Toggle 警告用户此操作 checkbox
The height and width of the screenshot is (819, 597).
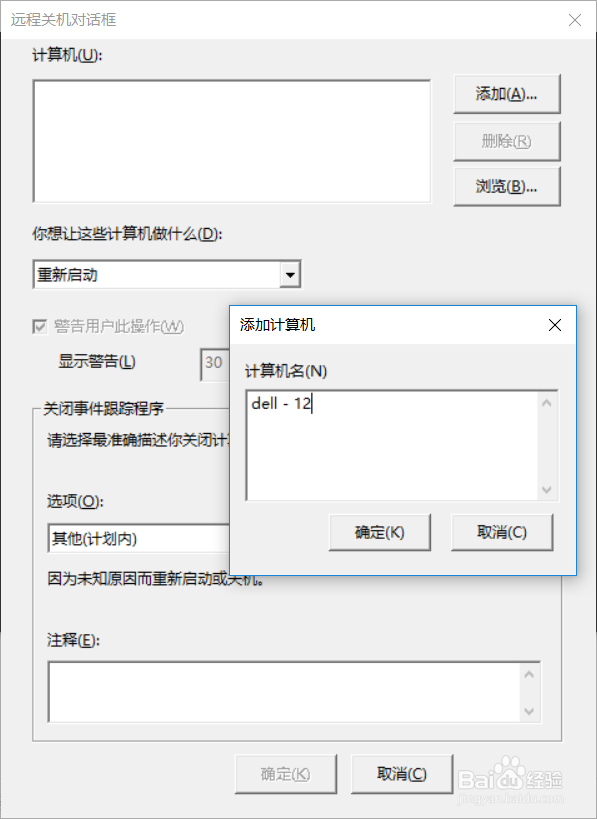coord(40,327)
